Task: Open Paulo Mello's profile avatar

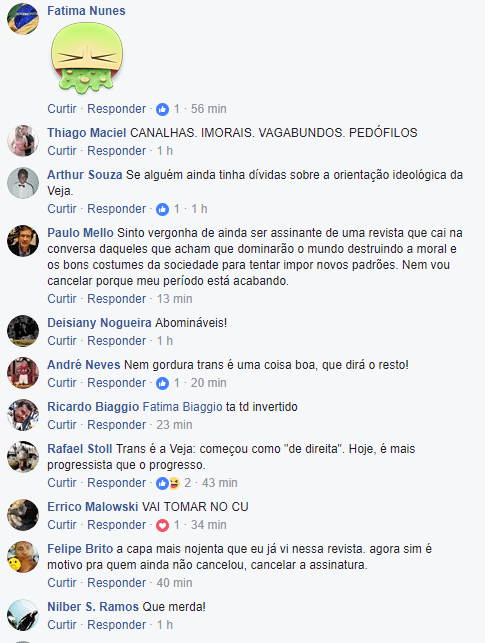Action: click(23, 241)
